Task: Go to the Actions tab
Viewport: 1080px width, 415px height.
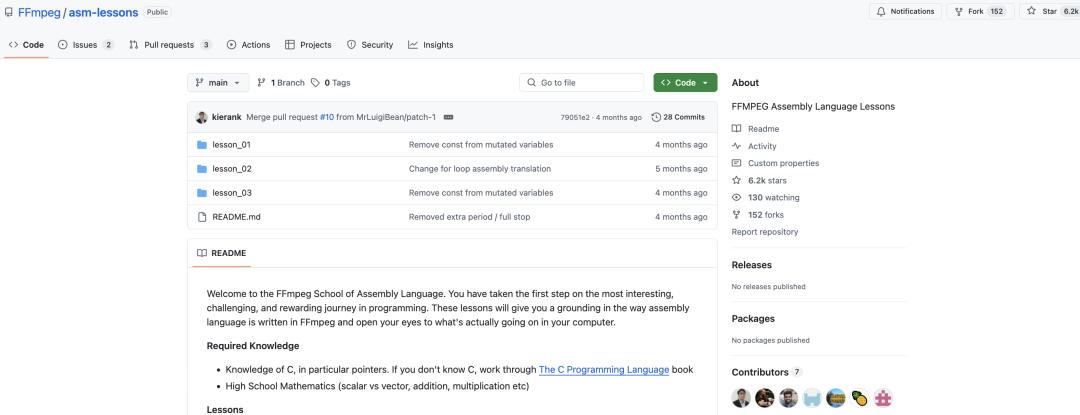Action: click(248, 45)
